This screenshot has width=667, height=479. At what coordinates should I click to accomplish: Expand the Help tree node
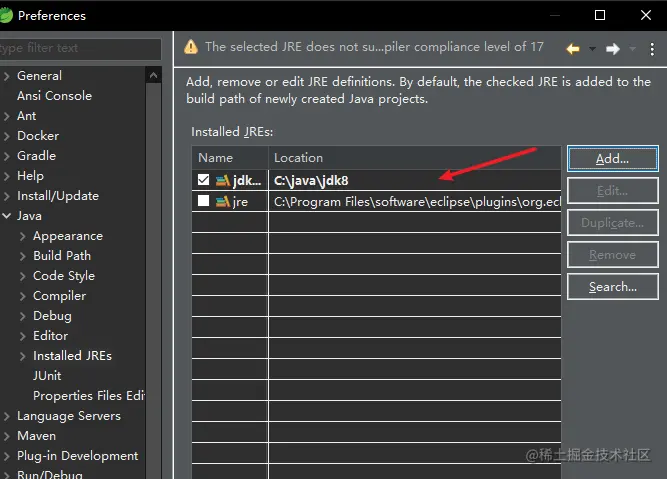point(6,176)
